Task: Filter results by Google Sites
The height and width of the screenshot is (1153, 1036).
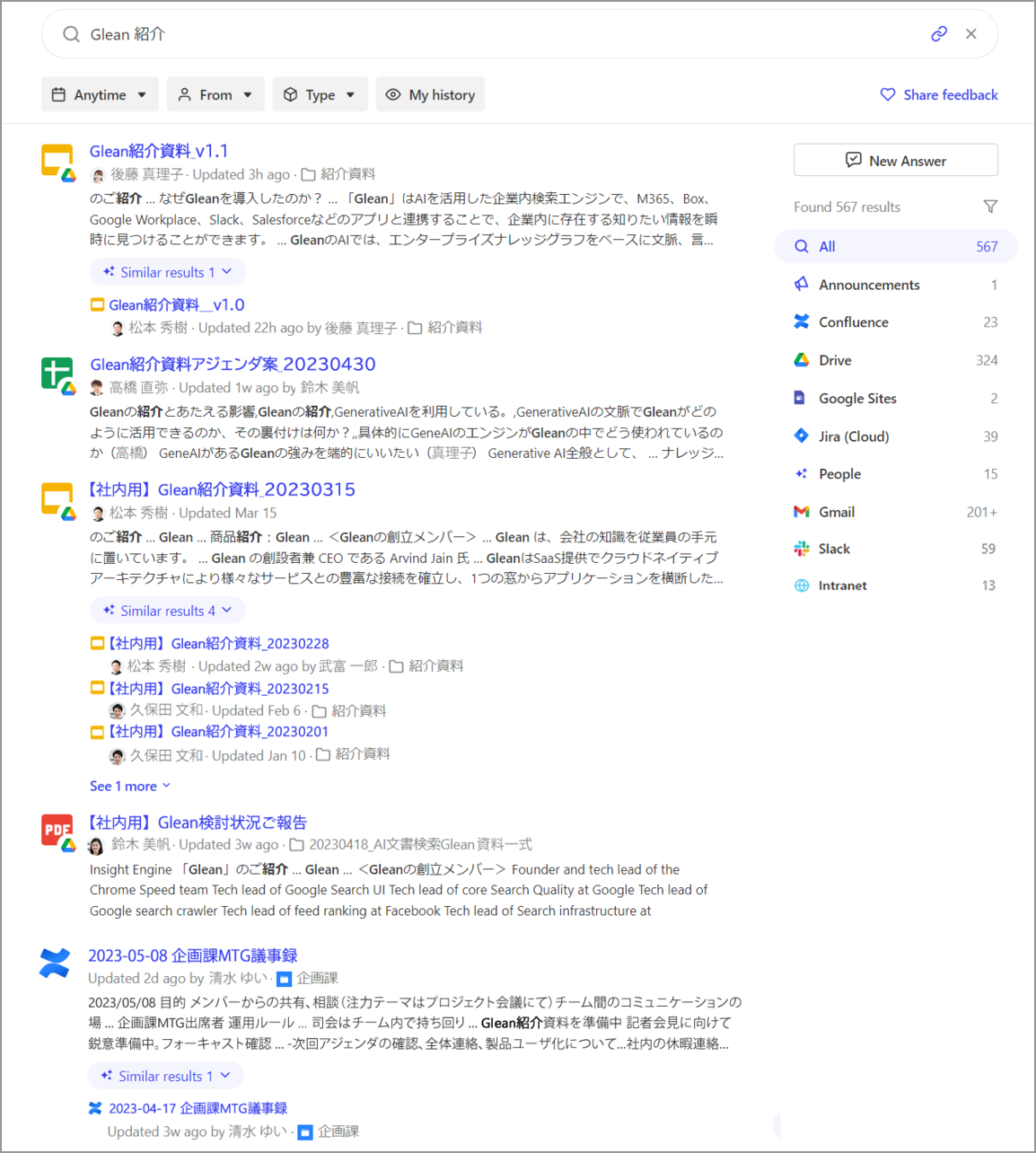Action: pos(896,398)
